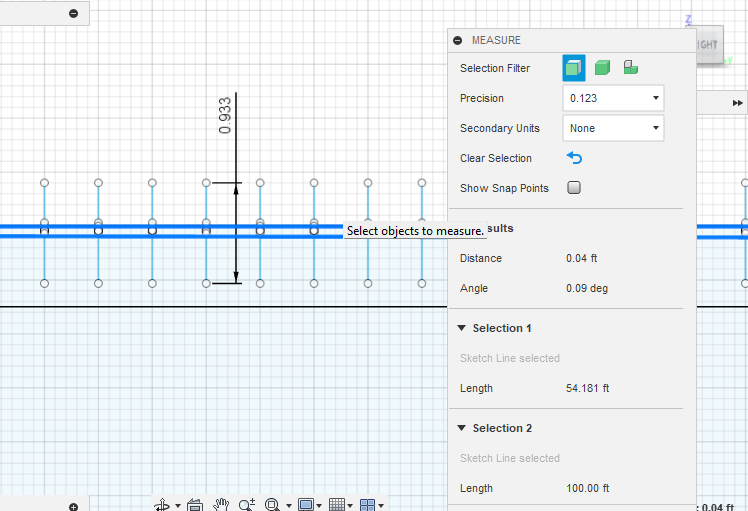
Task: Expand the Grid and Snaps dropdown arrow
Action: 350,505
